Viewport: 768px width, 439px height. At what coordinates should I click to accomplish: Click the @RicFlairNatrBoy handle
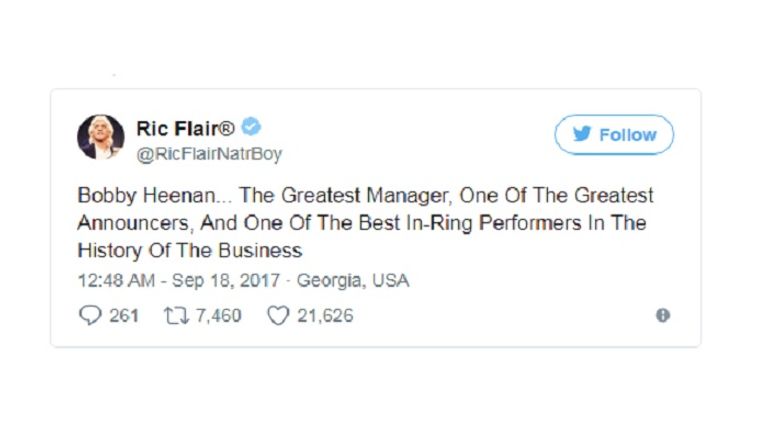coord(209,154)
